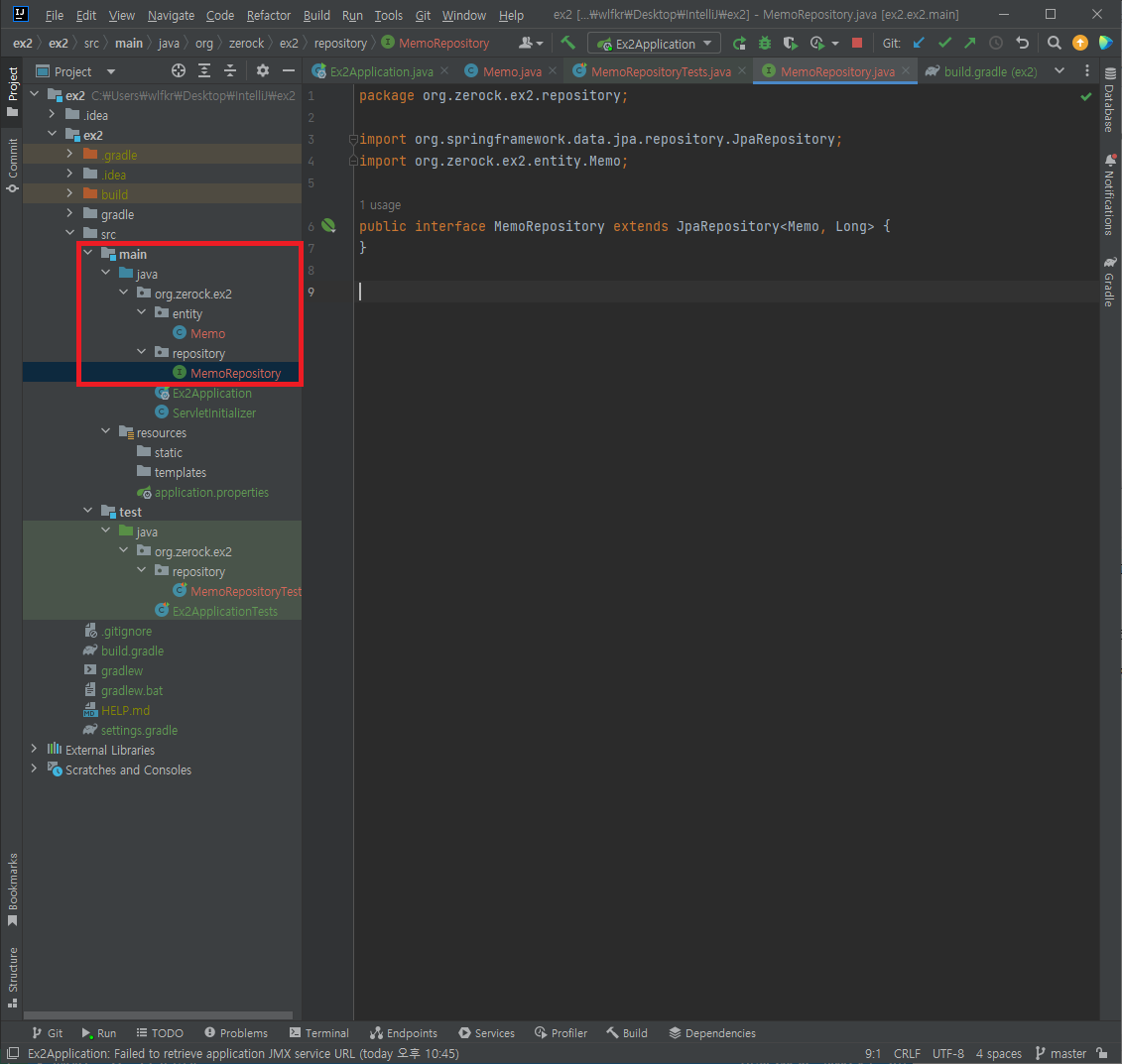1122x1064 pixels.
Task: Switch to build.gradle (ex2) tab
Action: click(981, 71)
